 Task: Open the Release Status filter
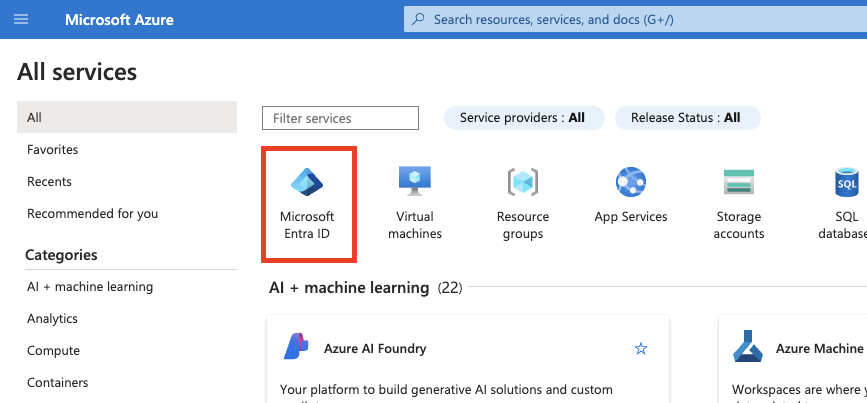[x=687, y=118]
